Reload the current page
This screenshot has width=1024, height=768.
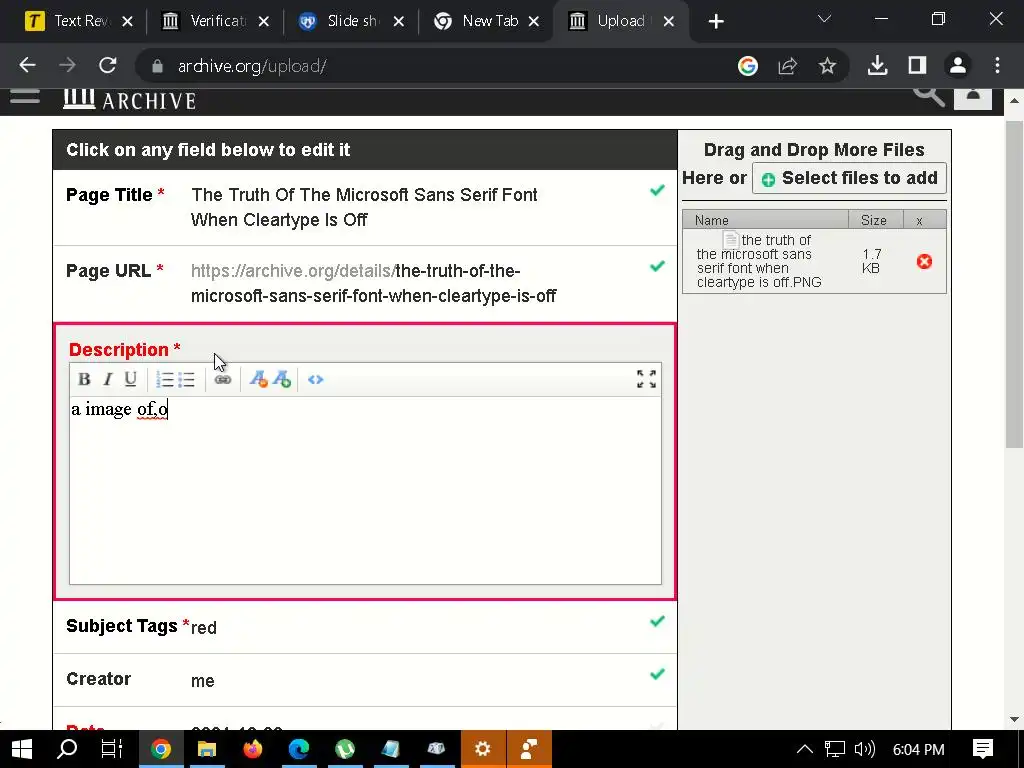pos(108,65)
